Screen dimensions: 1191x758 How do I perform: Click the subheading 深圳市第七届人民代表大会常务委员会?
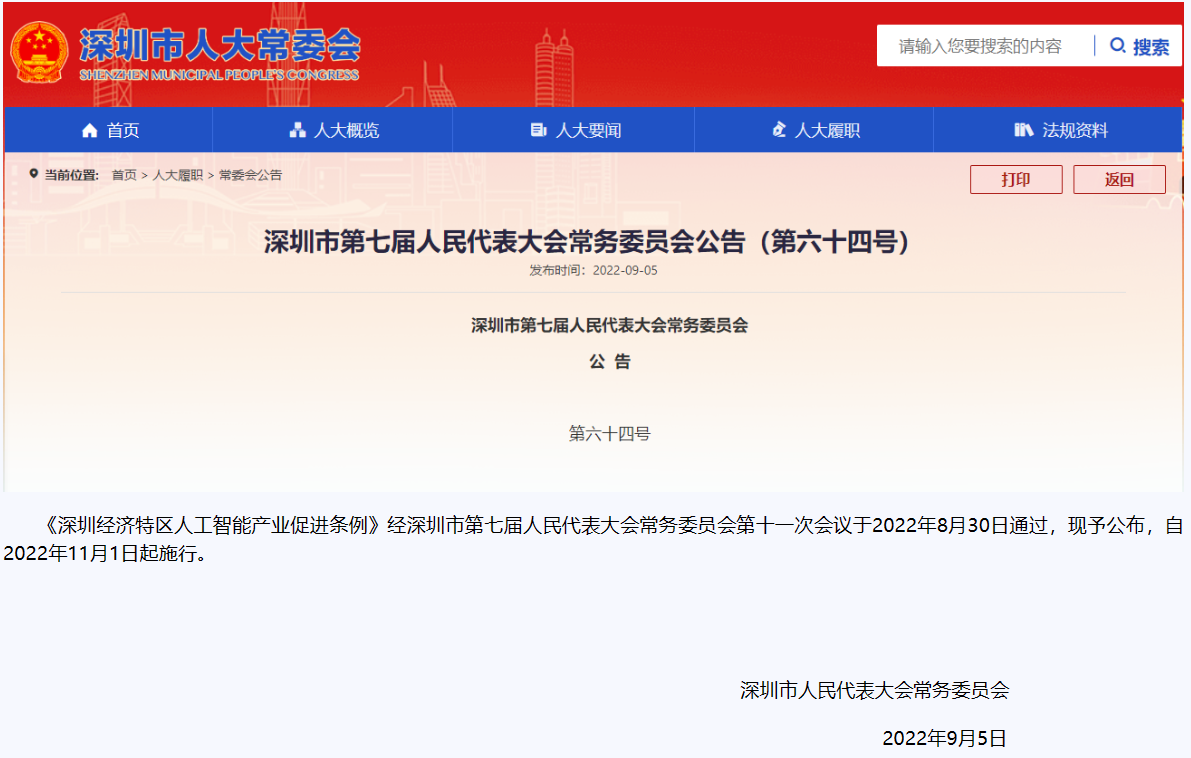pyautogui.click(x=610, y=325)
